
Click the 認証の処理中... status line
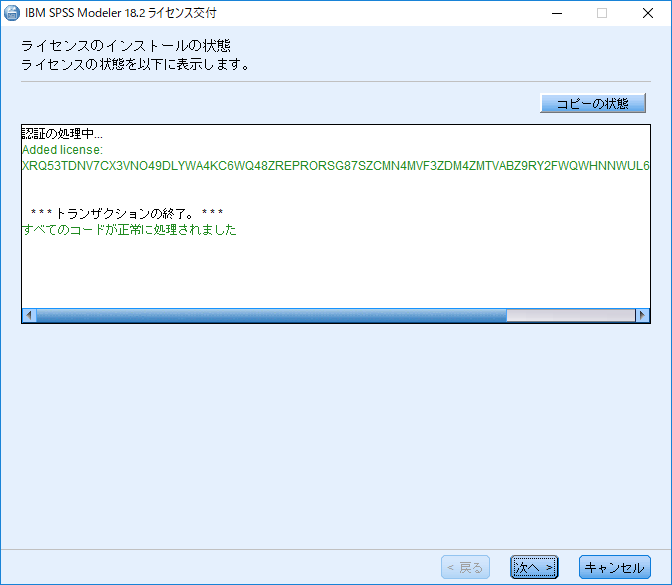pyautogui.click(x=63, y=134)
